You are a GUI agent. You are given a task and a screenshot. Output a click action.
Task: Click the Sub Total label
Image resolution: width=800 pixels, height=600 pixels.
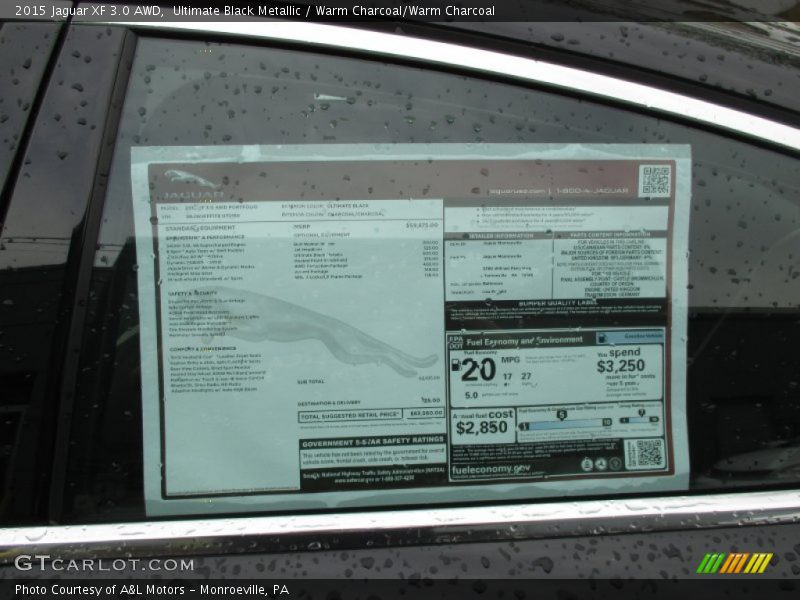310,382
